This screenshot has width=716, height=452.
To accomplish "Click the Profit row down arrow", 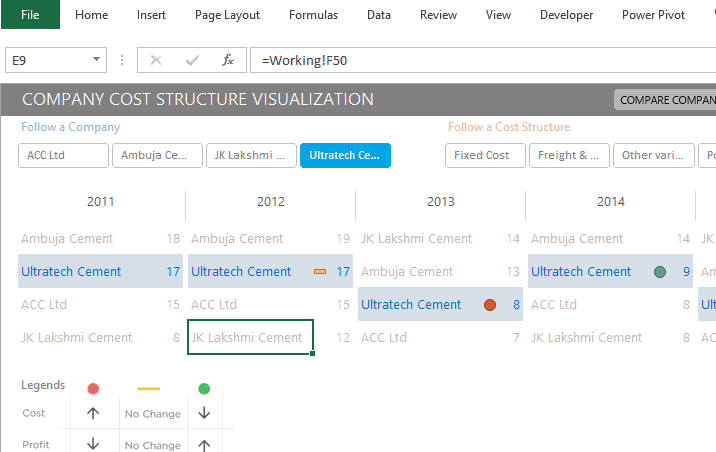I will [93, 443].
